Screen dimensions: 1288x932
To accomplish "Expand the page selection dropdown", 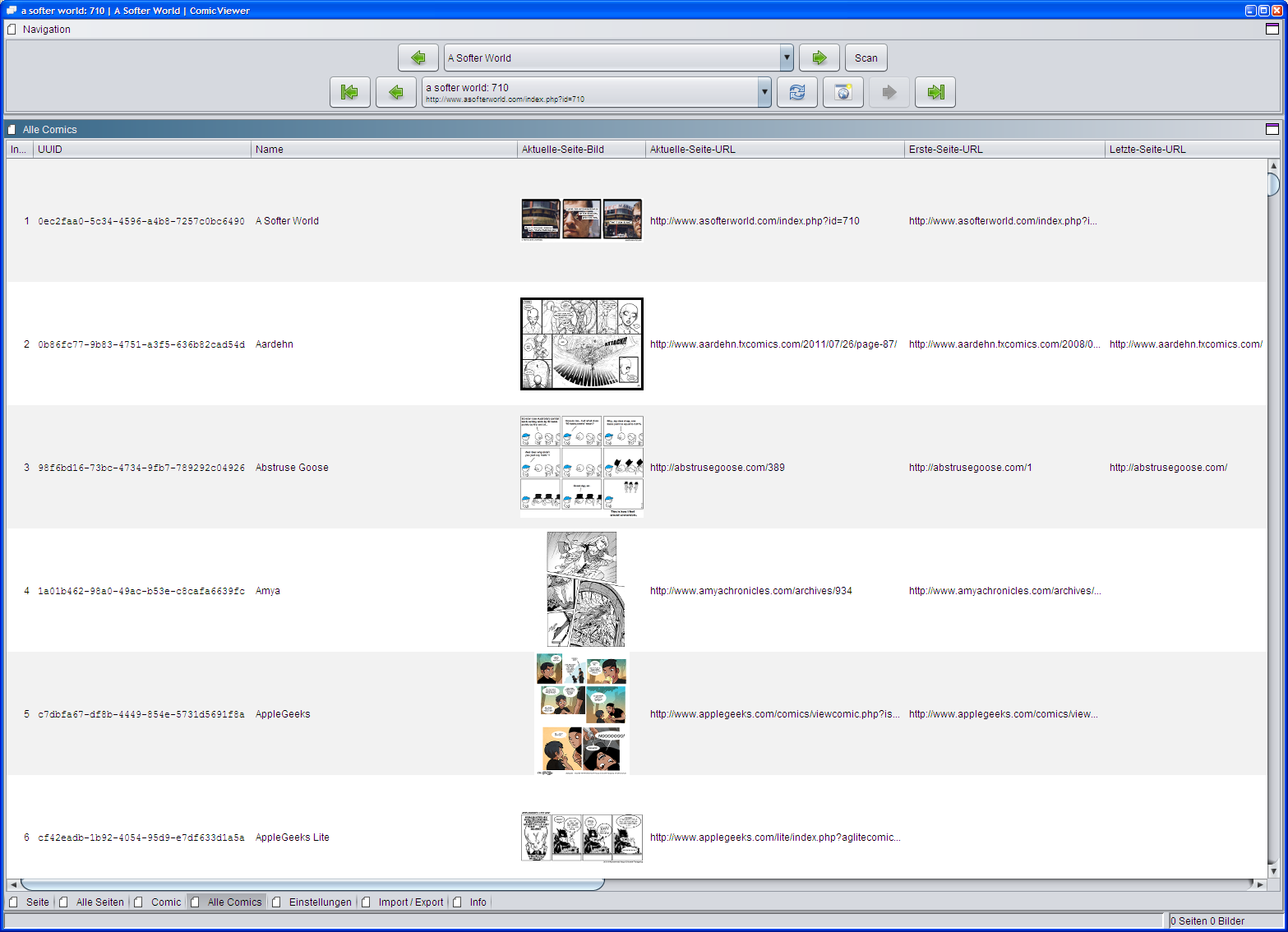I will (763, 92).
